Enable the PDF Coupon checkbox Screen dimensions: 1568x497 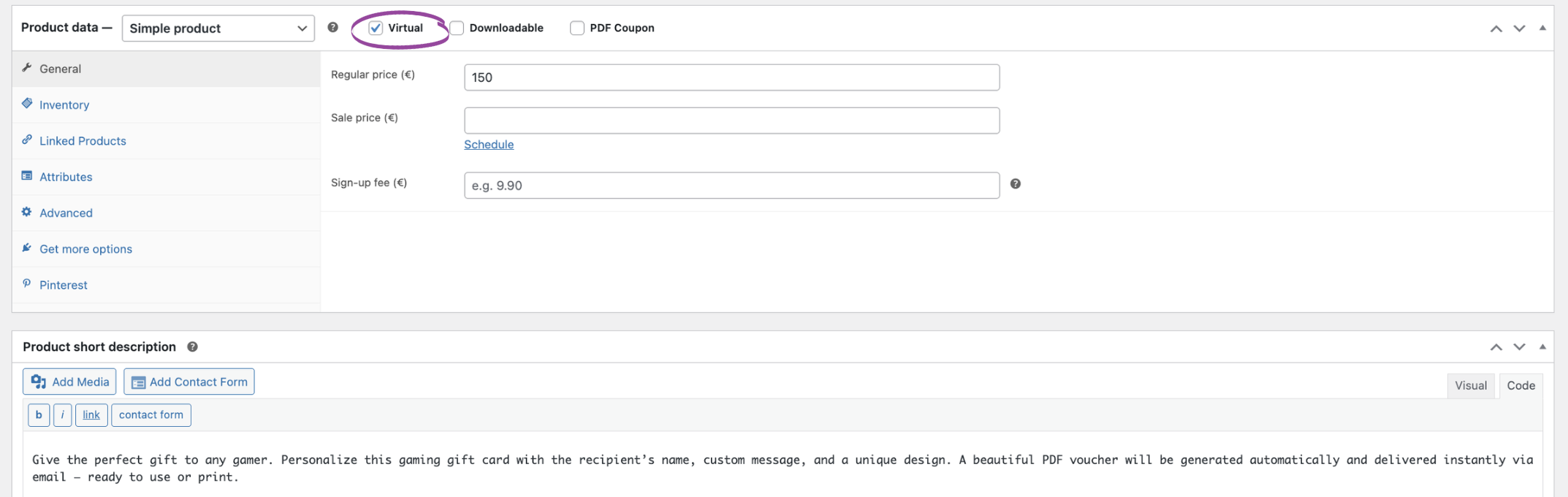577,28
